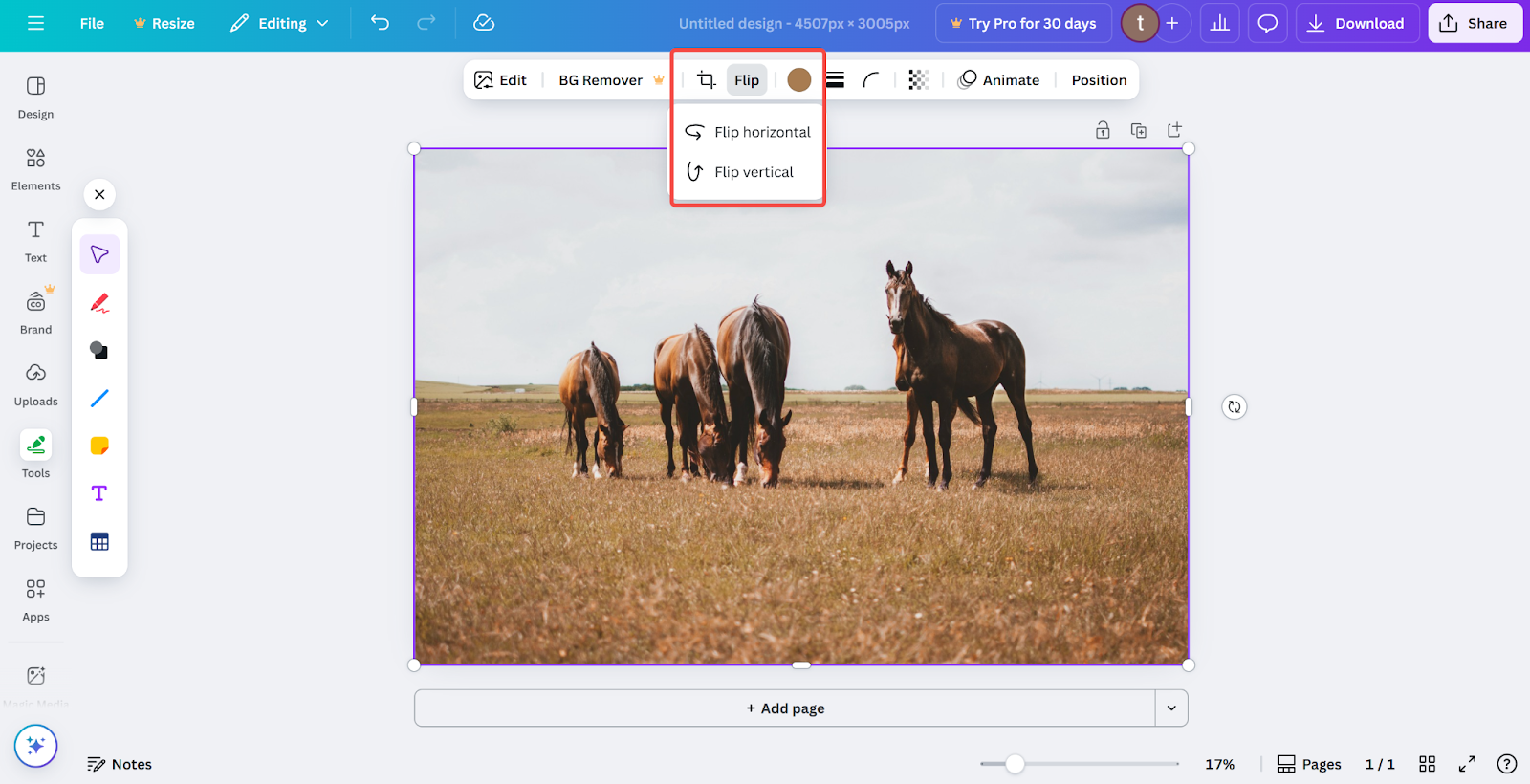Open the Apps side panel
1530x784 pixels.
(35, 599)
